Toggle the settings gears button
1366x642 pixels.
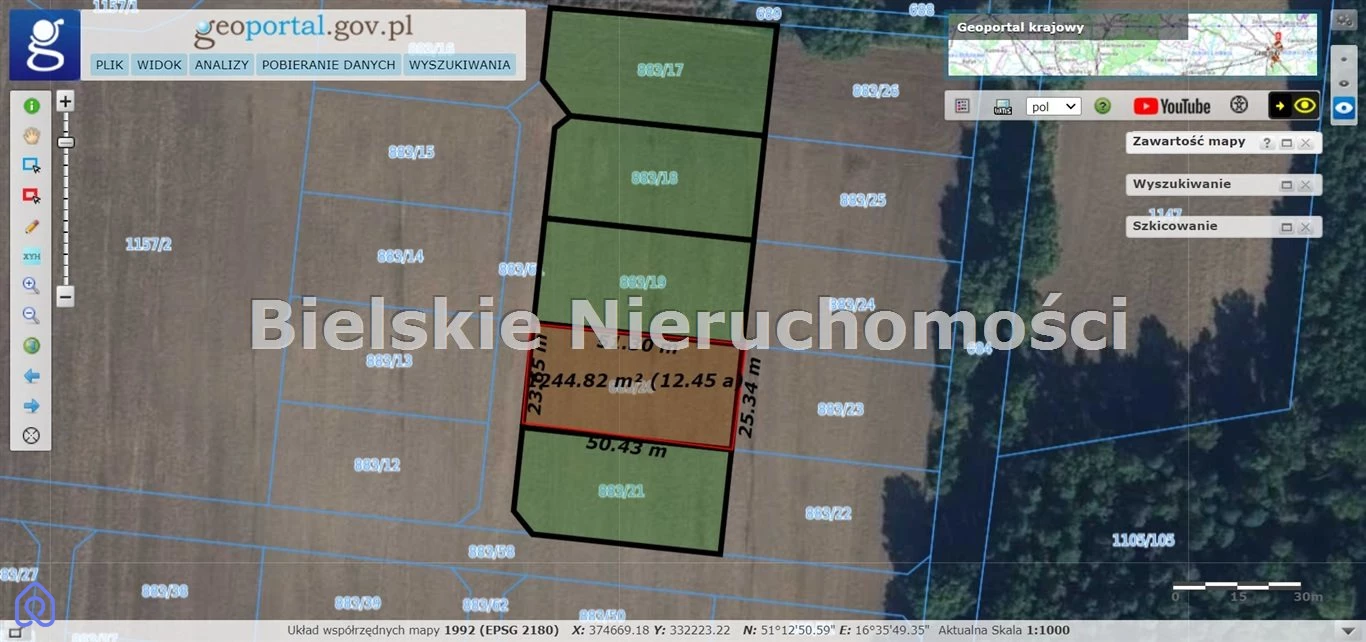click(1345, 21)
